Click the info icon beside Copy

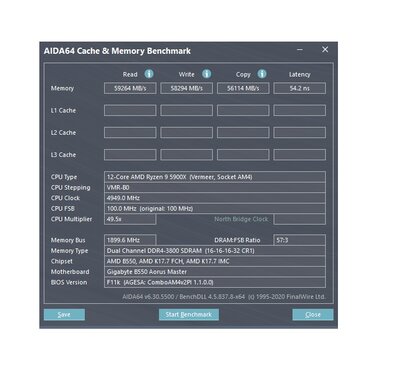(262, 74)
